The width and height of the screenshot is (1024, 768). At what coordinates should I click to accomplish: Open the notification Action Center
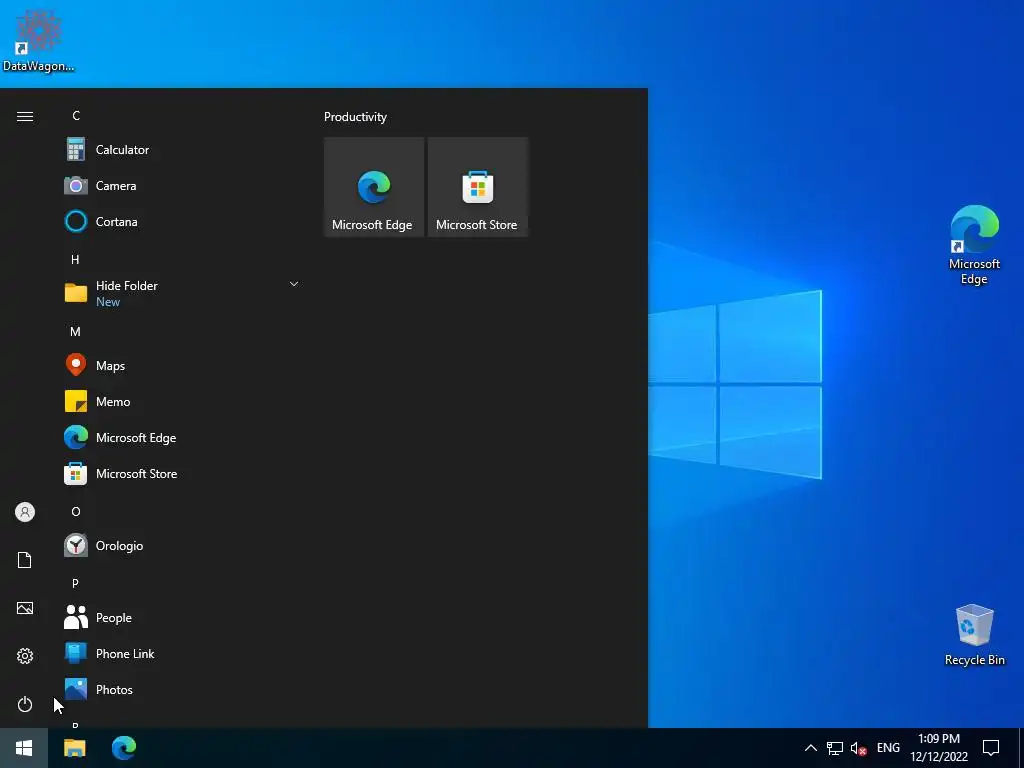point(991,748)
